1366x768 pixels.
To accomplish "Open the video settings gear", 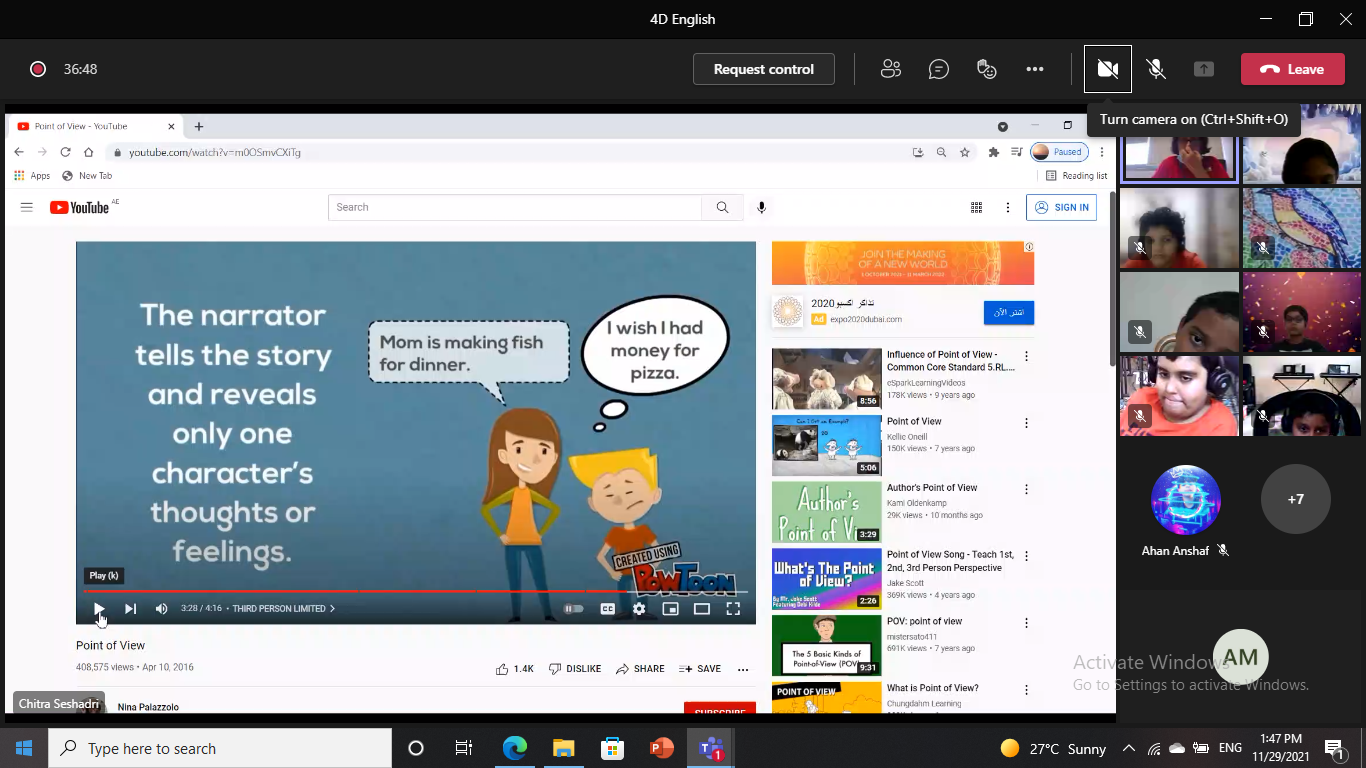I will point(639,608).
